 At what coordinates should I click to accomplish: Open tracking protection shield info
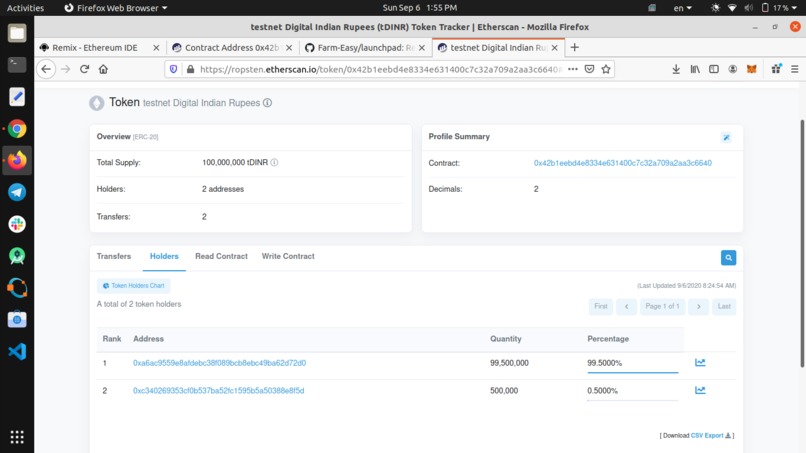coord(174,69)
